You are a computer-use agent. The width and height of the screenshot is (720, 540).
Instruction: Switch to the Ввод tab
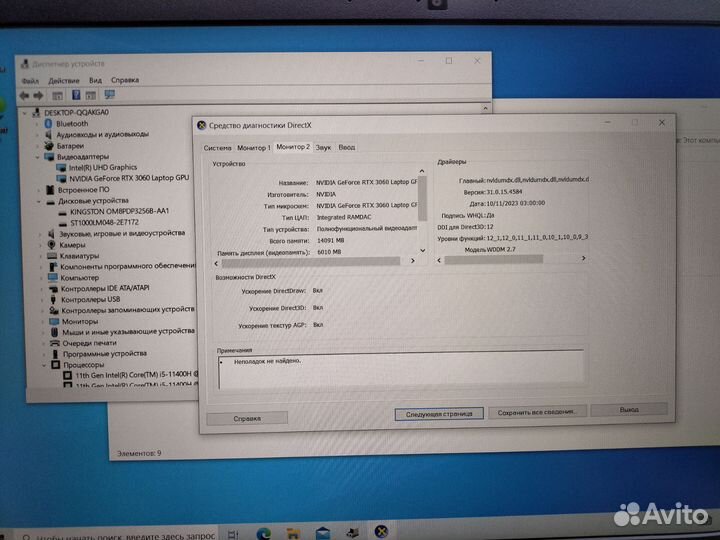pyautogui.click(x=347, y=147)
